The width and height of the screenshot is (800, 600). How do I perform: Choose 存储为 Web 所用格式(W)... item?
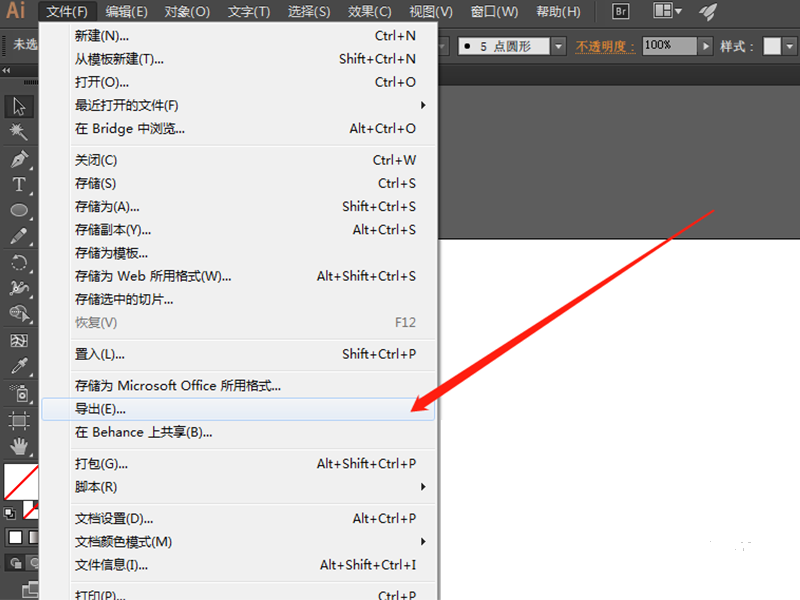[x=238, y=276]
